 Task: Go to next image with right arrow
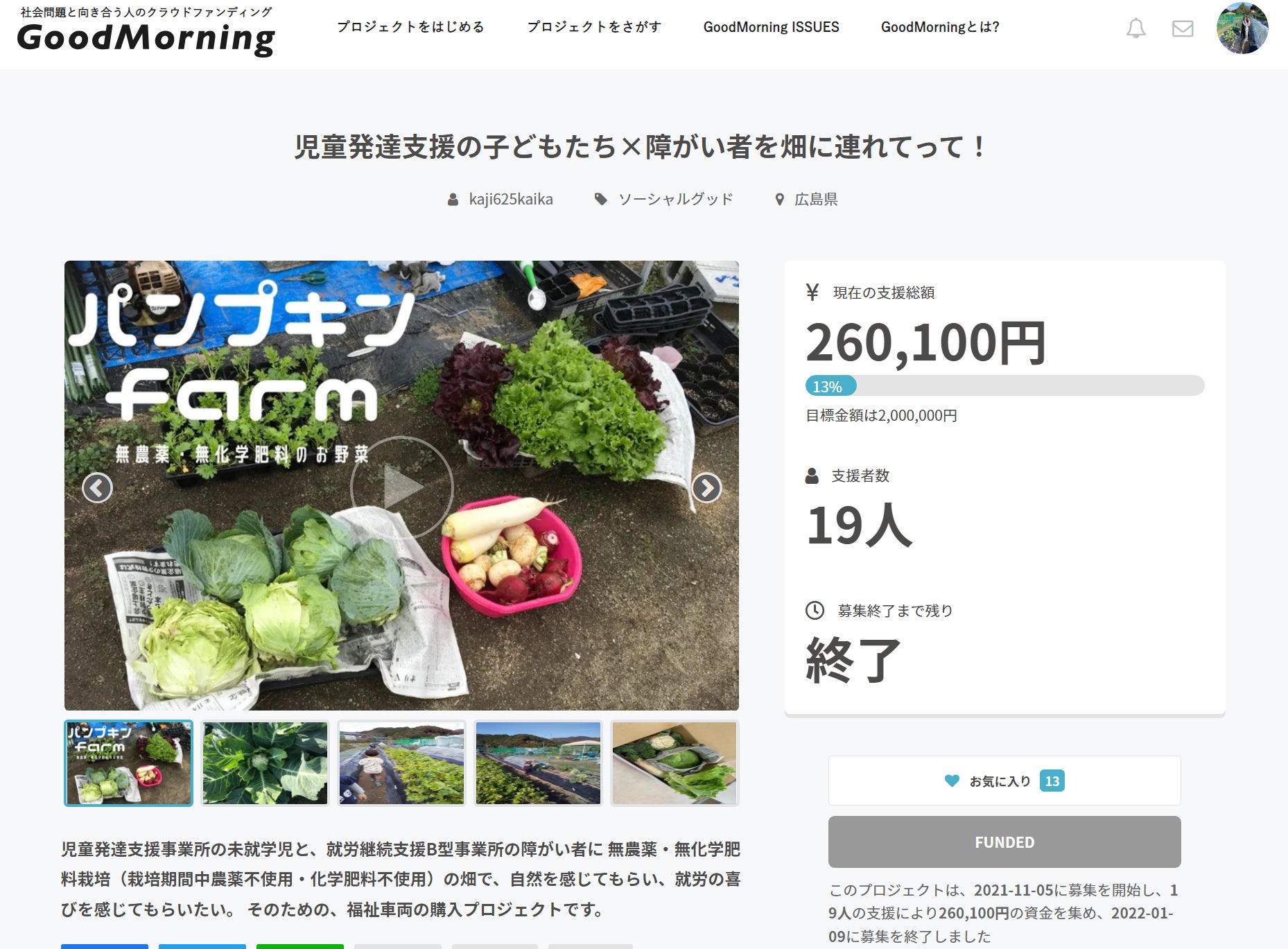pos(706,488)
